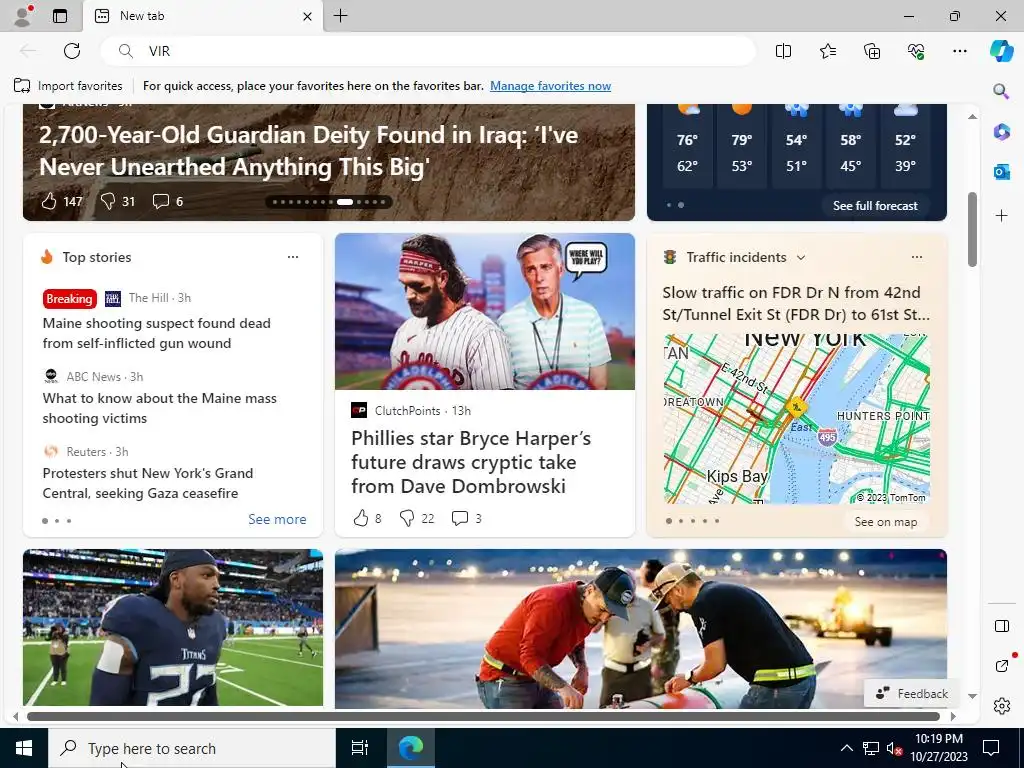Open the Manage favorites now link
The width and height of the screenshot is (1024, 768).
(x=551, y=86)
